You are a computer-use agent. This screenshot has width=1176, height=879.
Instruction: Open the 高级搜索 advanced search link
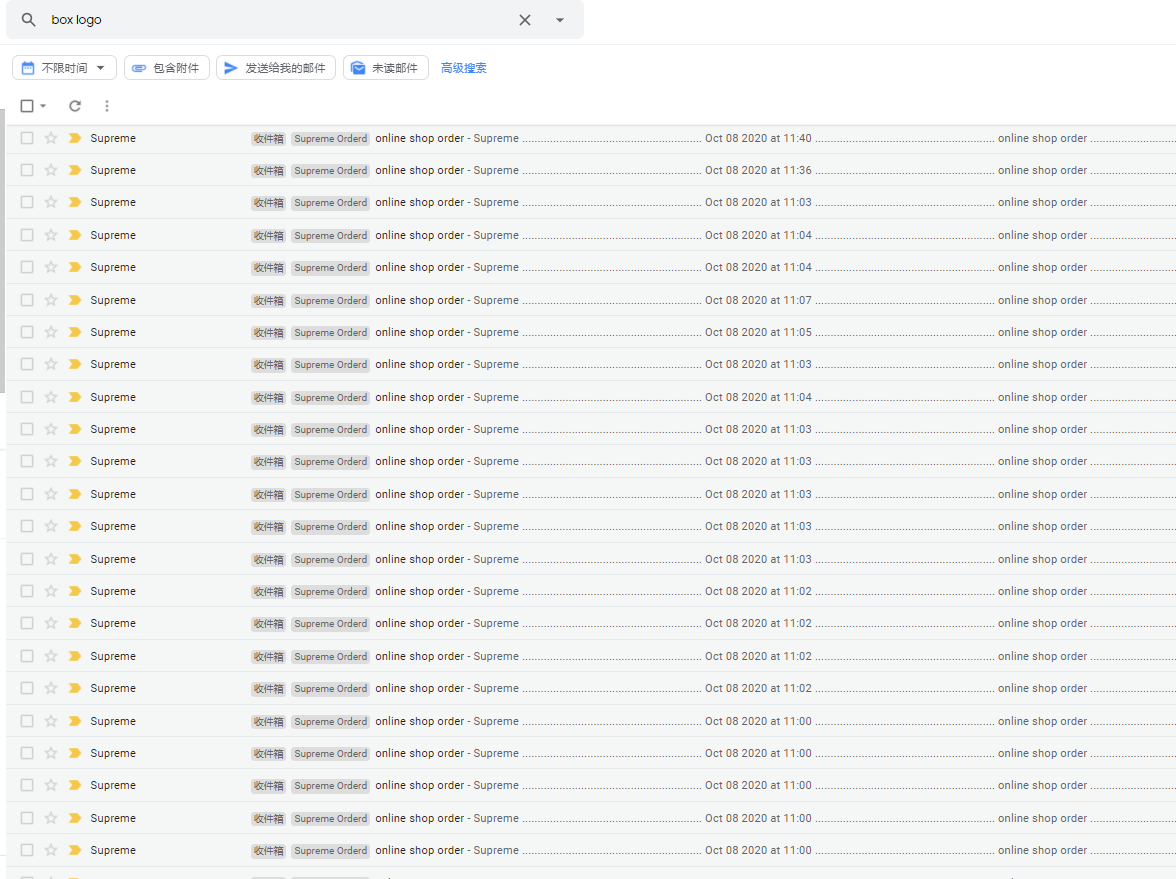tap(464, 68)
